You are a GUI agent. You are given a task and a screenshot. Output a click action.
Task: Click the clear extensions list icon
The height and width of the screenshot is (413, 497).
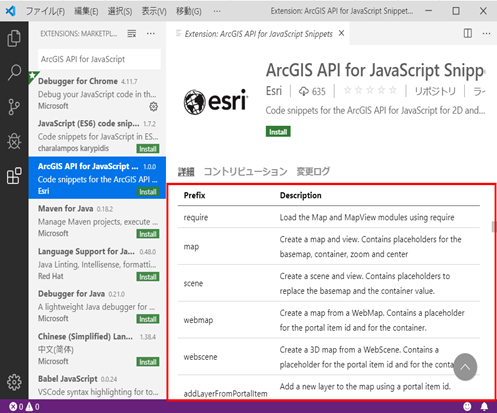132,33
